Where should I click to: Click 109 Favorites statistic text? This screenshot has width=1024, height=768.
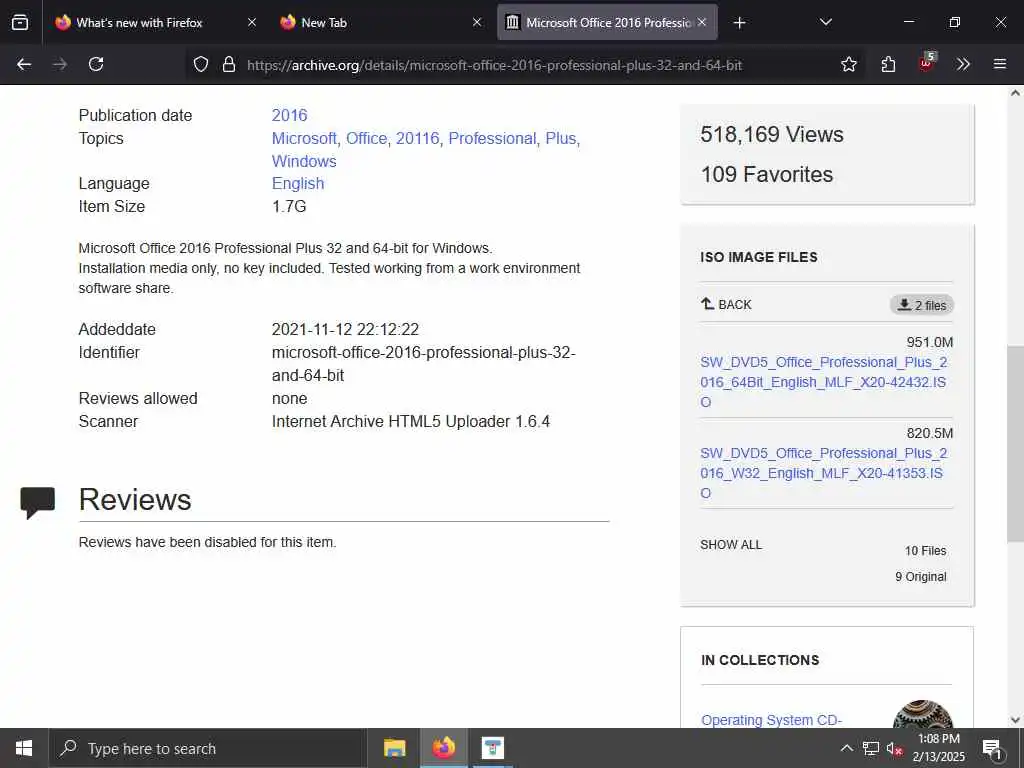point(767,174)
